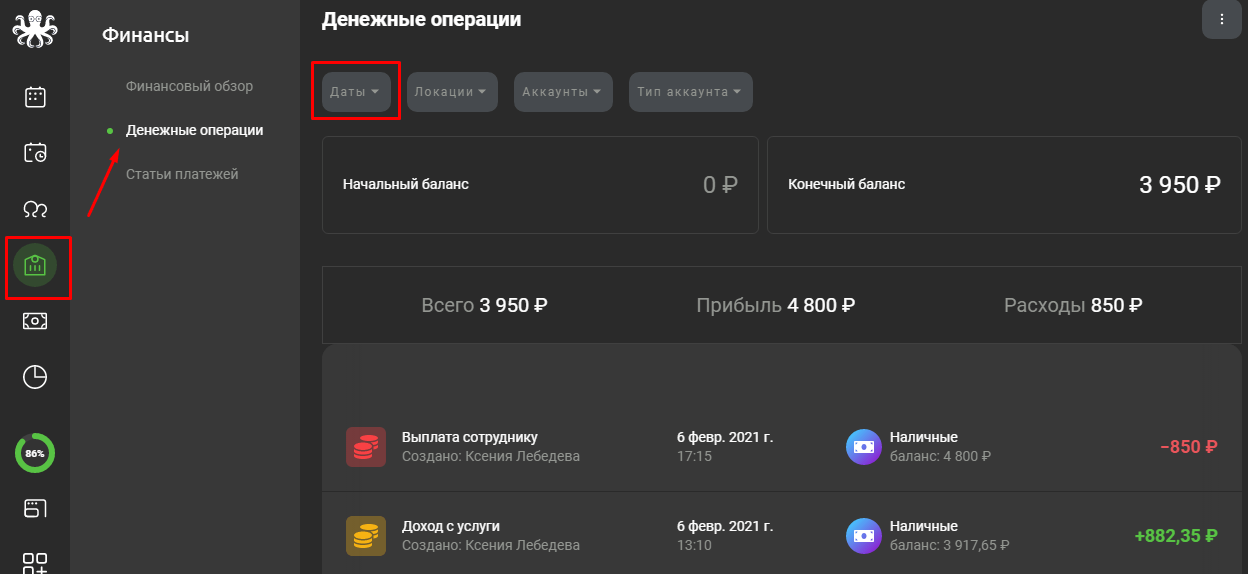Open Статьи платежей section
The image size is (1248, 574).
point(182,174)
